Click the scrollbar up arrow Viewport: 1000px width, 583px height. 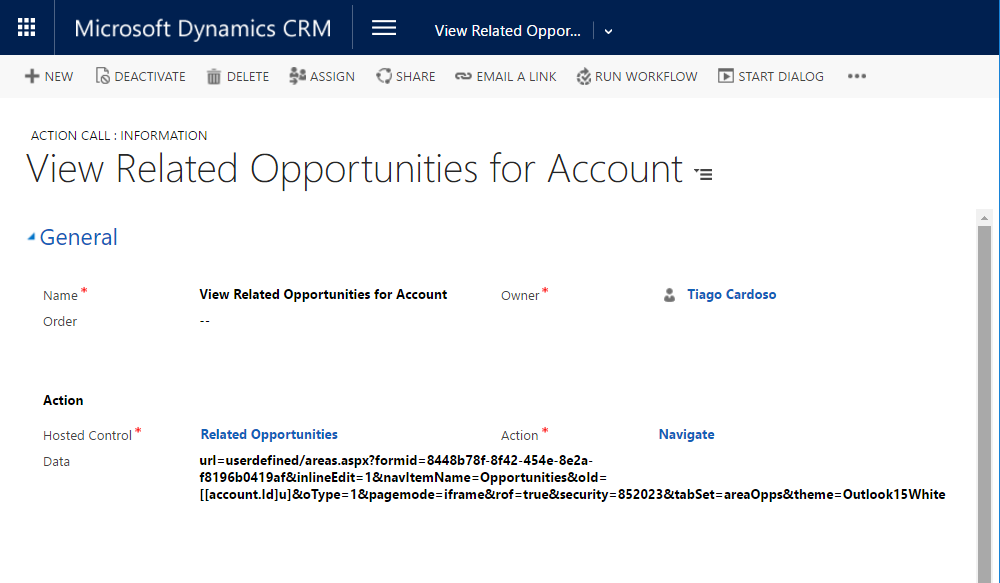click(x=985, y=217)
